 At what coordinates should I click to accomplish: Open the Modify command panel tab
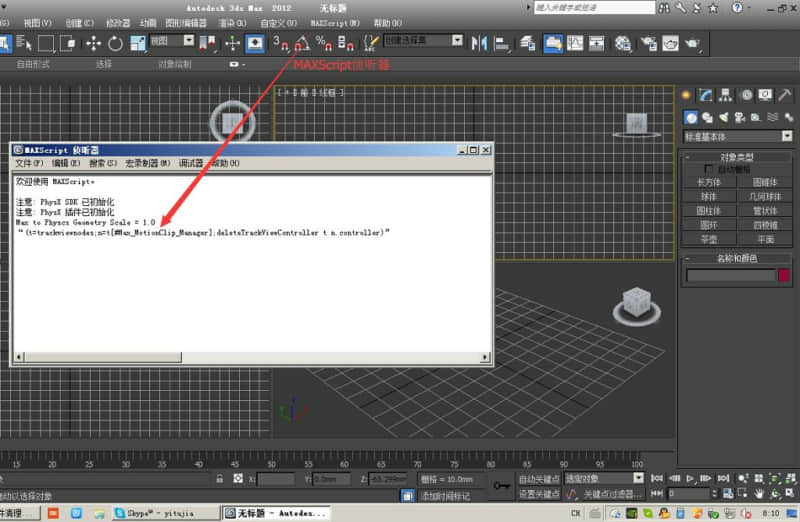(706, 95)
